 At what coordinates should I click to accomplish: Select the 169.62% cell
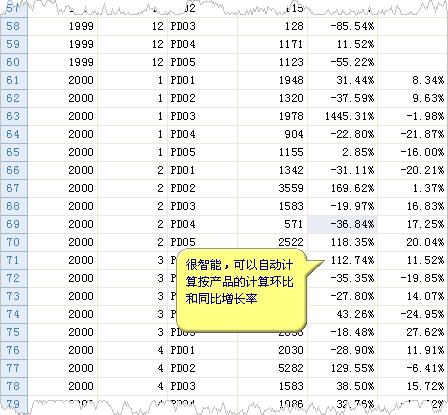(x=342, y=188)
